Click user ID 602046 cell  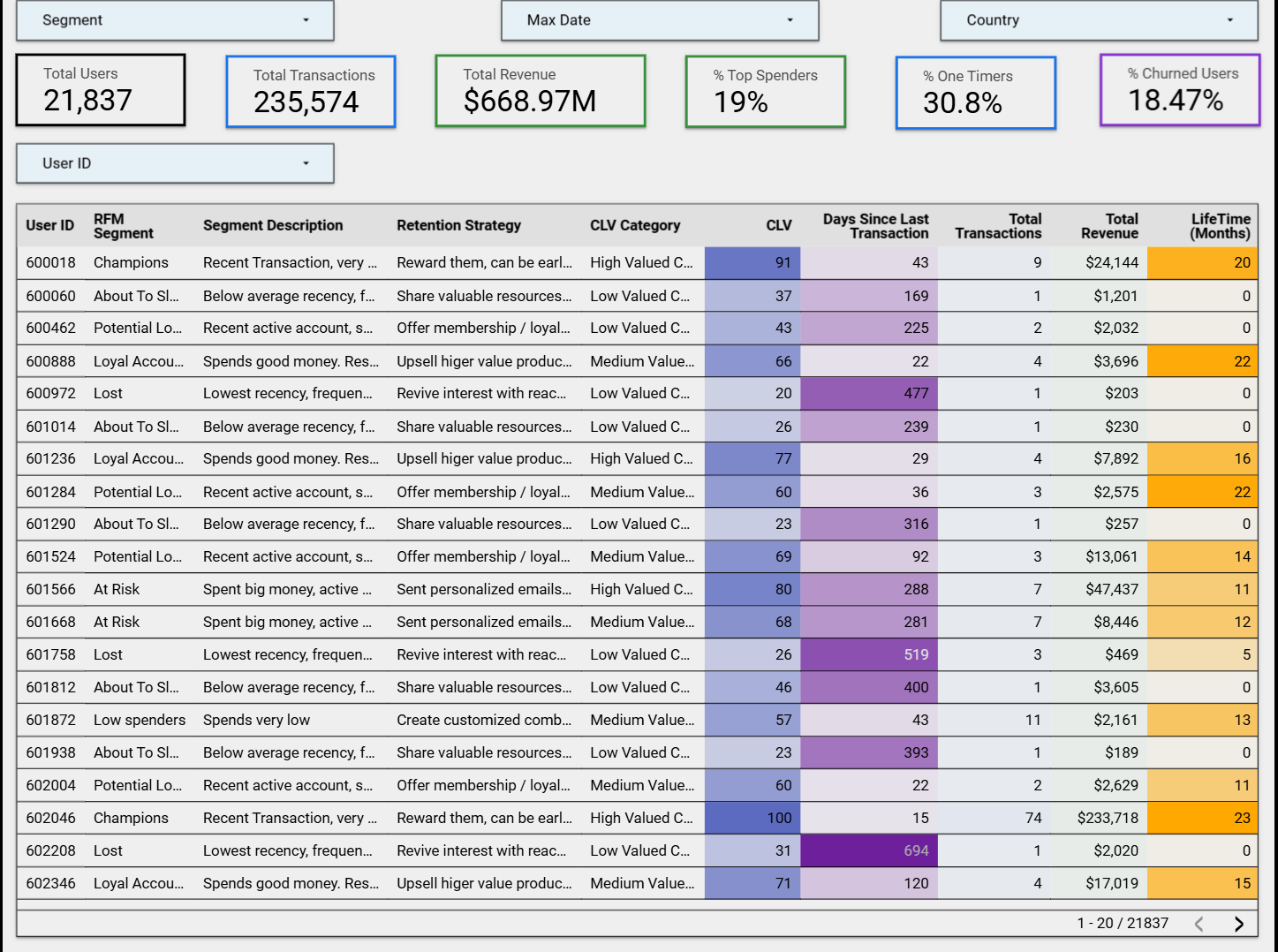click(x=51, y=818)
